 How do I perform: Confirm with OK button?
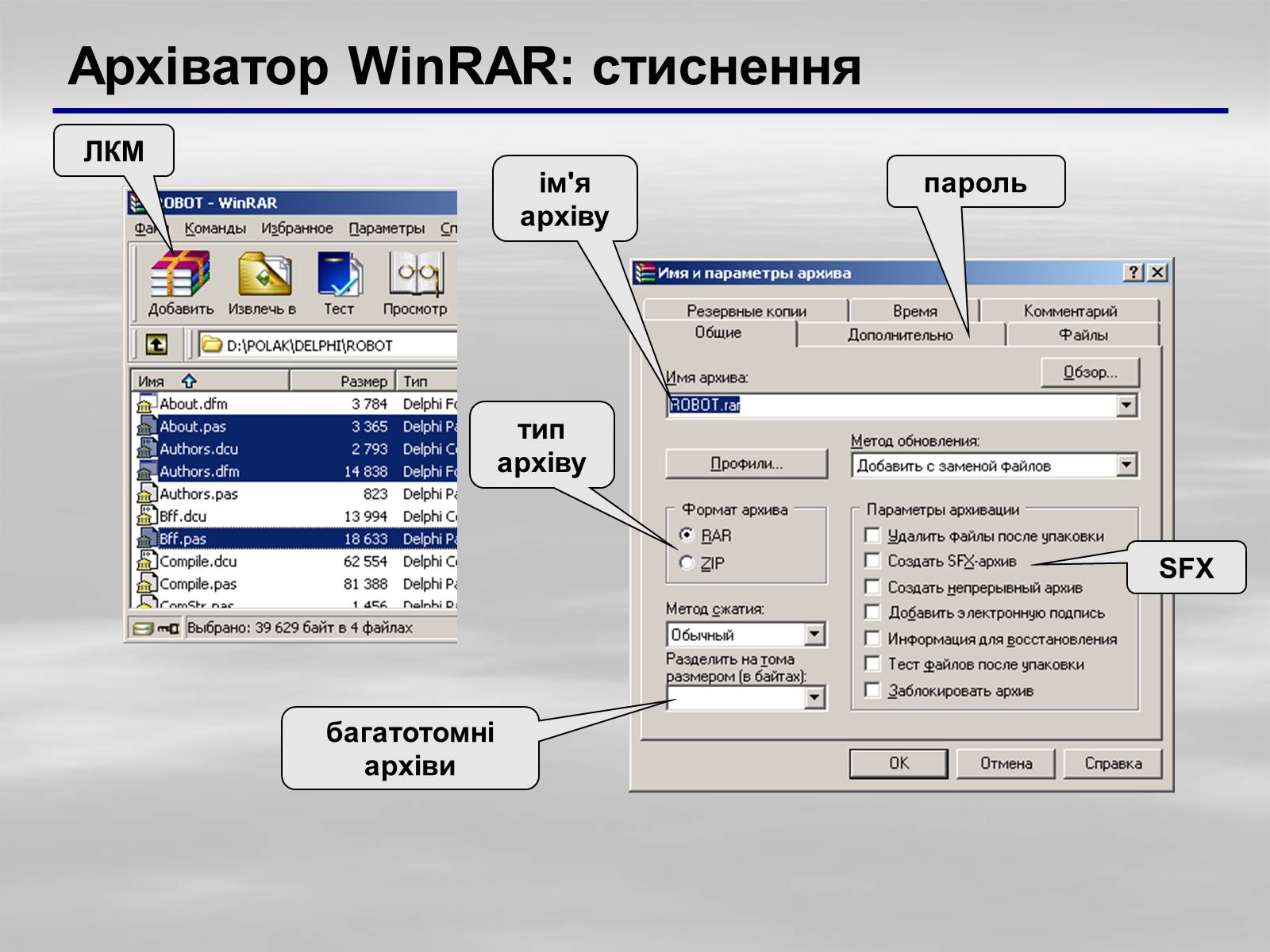(899, 763)
